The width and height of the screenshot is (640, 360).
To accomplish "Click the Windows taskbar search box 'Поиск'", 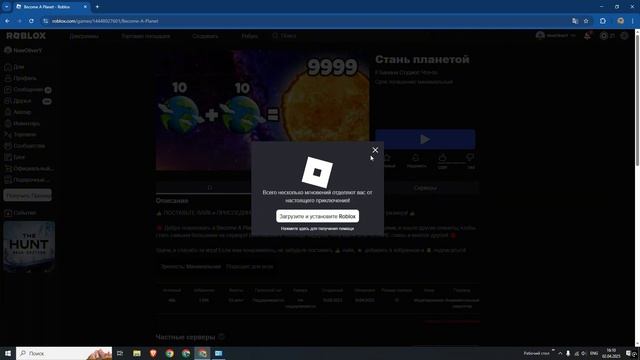I will point(64,353).
